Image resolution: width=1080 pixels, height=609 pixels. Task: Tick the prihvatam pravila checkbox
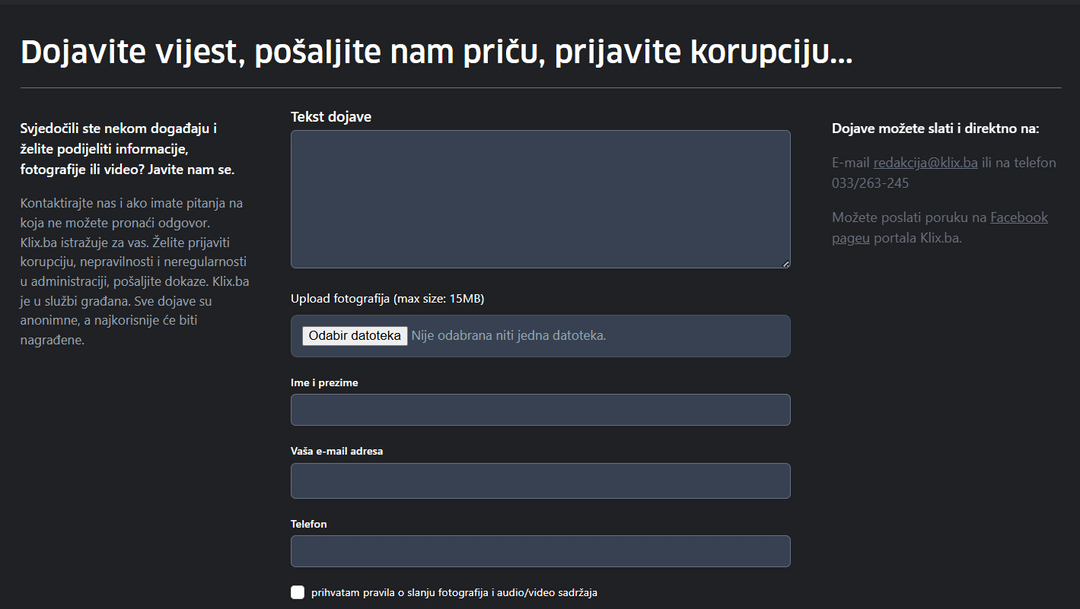tap(298, 592)
